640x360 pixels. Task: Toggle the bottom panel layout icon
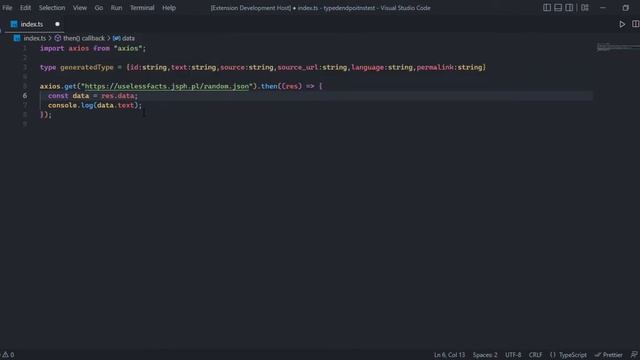[558, 8]
